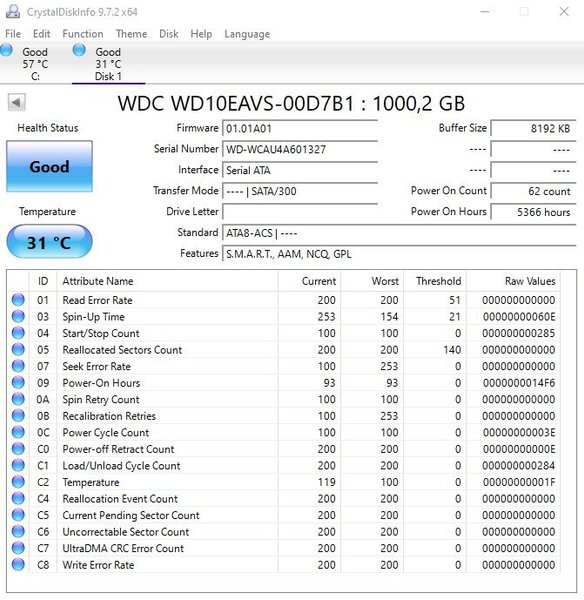This screenshot has height=600, width=584.
Task: Open the Function menu
Action: coord(83,34)
